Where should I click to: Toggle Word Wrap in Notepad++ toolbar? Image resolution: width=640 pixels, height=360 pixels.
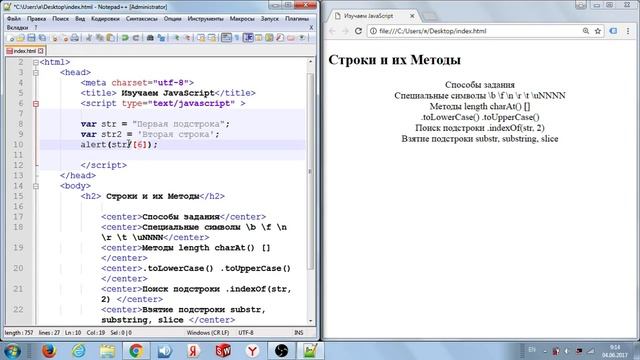click(x=226, y=38)
